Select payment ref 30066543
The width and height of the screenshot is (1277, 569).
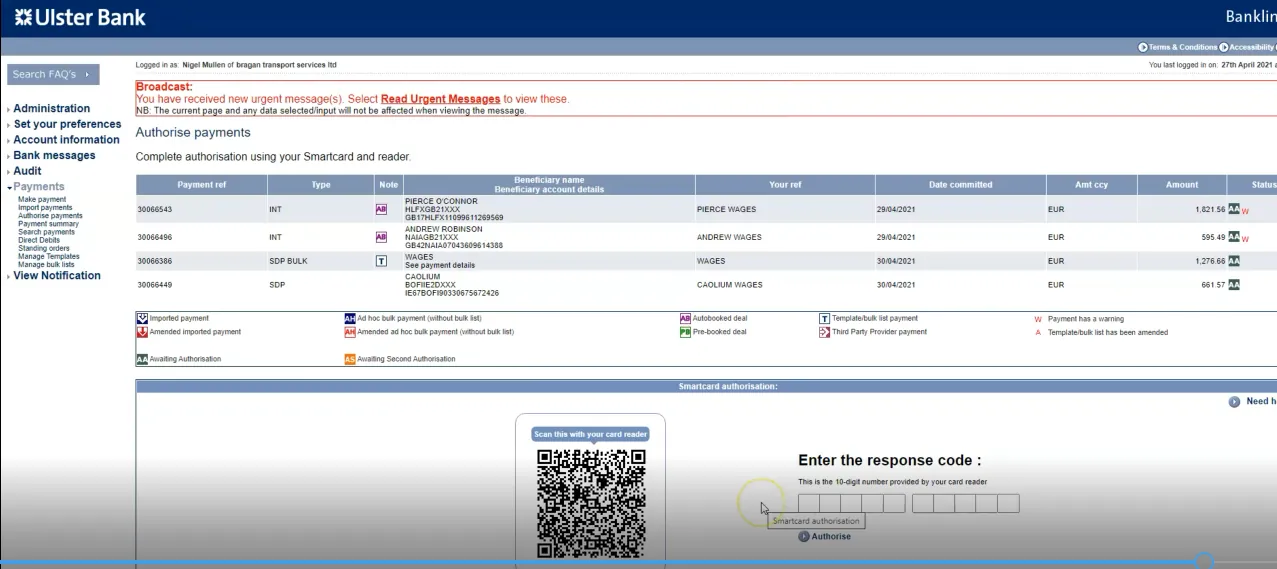click(x=154, y=209)
